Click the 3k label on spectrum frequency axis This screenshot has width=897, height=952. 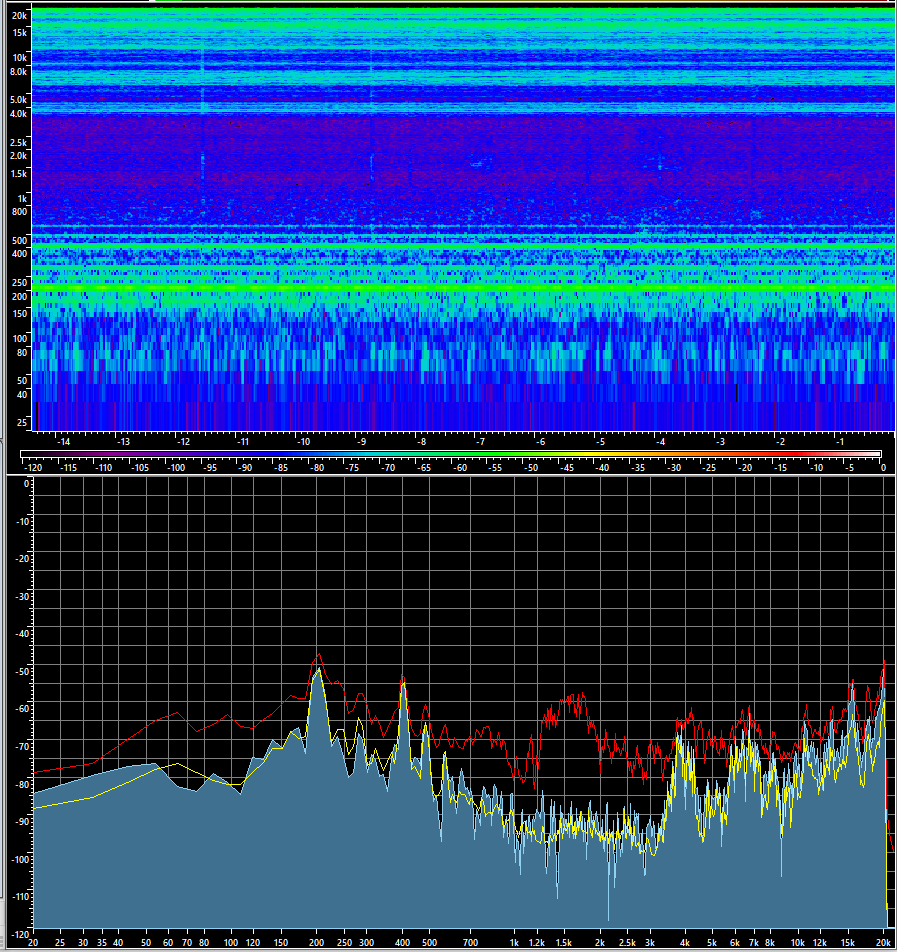pyautogui.click(x=650, y=943)
